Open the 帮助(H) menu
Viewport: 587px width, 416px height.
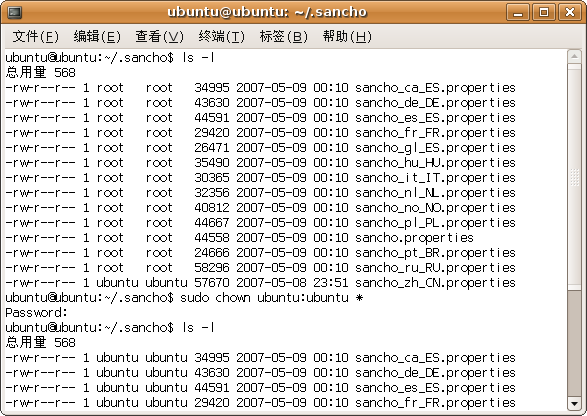(347, 36)
